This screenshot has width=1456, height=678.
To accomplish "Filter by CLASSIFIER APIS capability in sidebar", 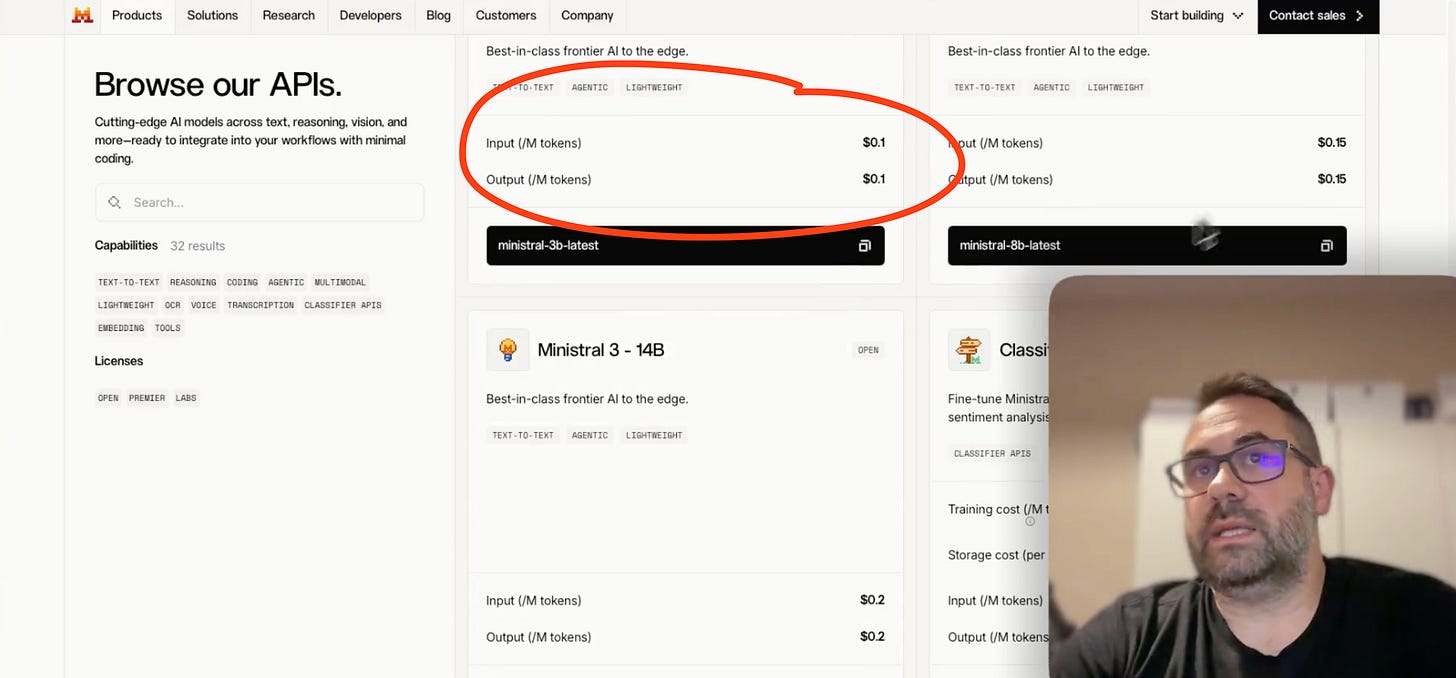I will point(343,305).
